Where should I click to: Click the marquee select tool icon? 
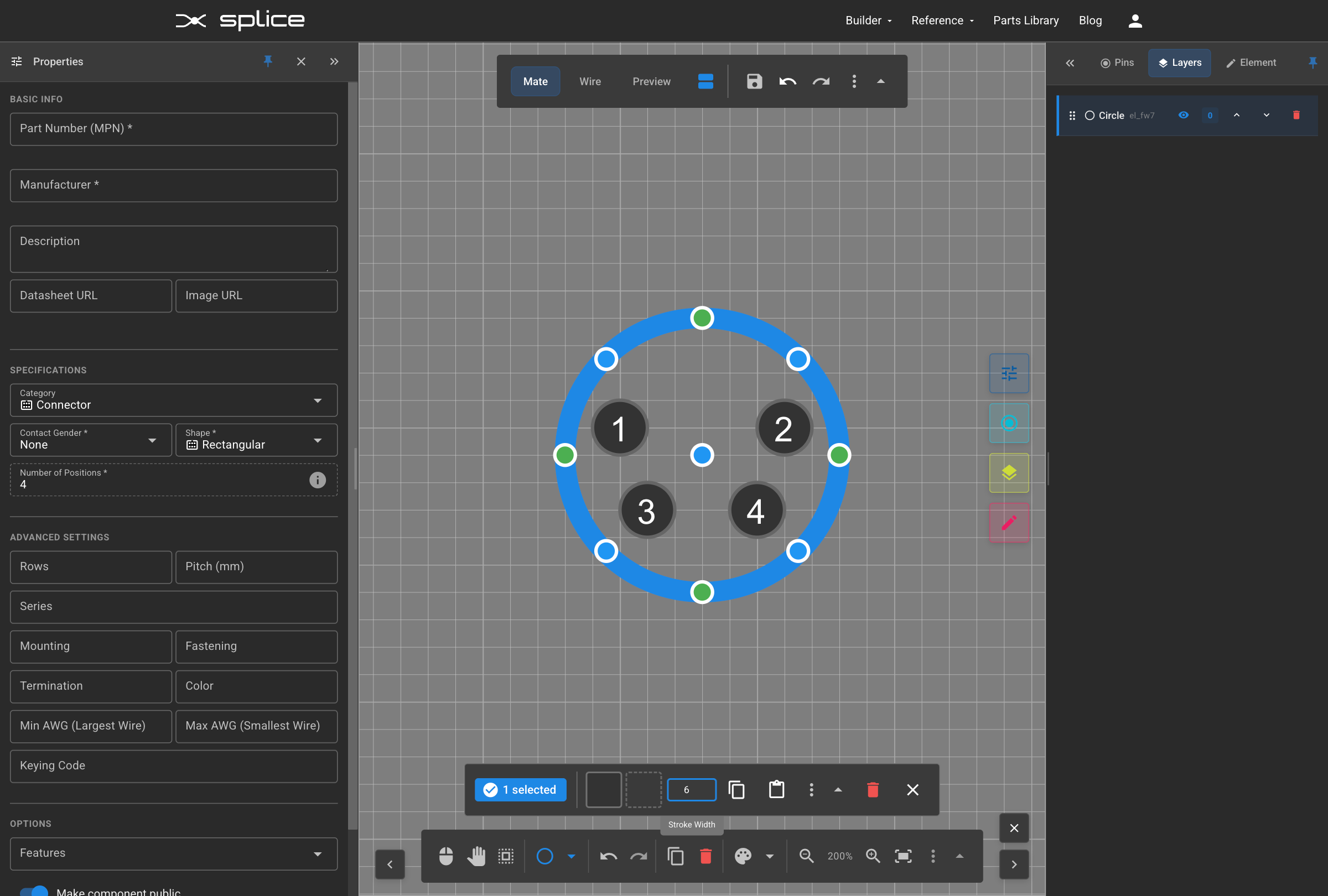[506, 856]
